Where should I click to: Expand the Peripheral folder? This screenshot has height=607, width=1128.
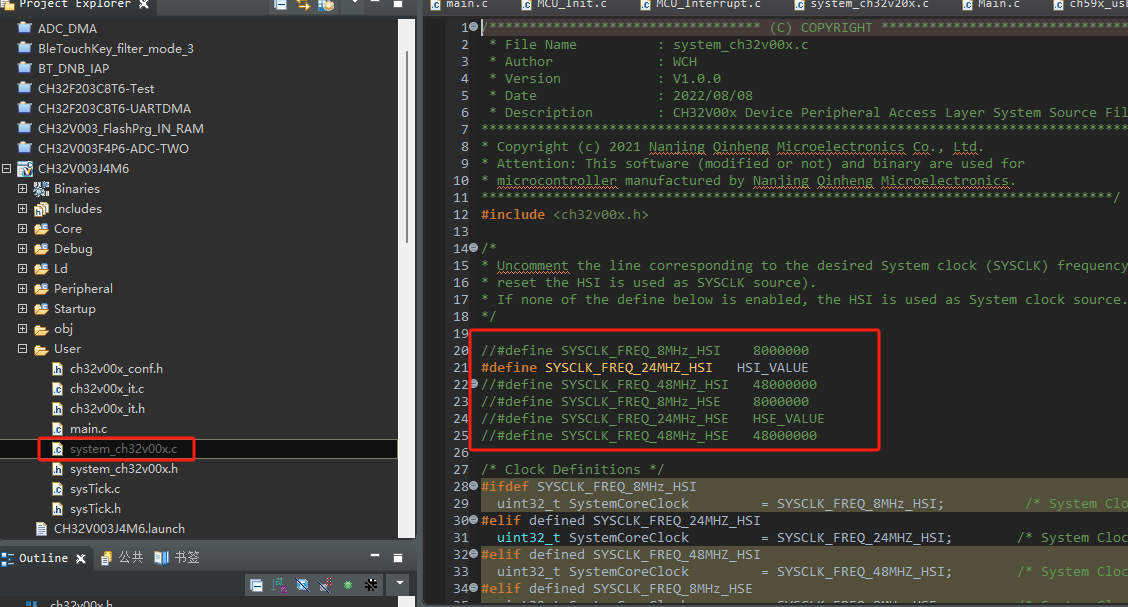[22, 289]
